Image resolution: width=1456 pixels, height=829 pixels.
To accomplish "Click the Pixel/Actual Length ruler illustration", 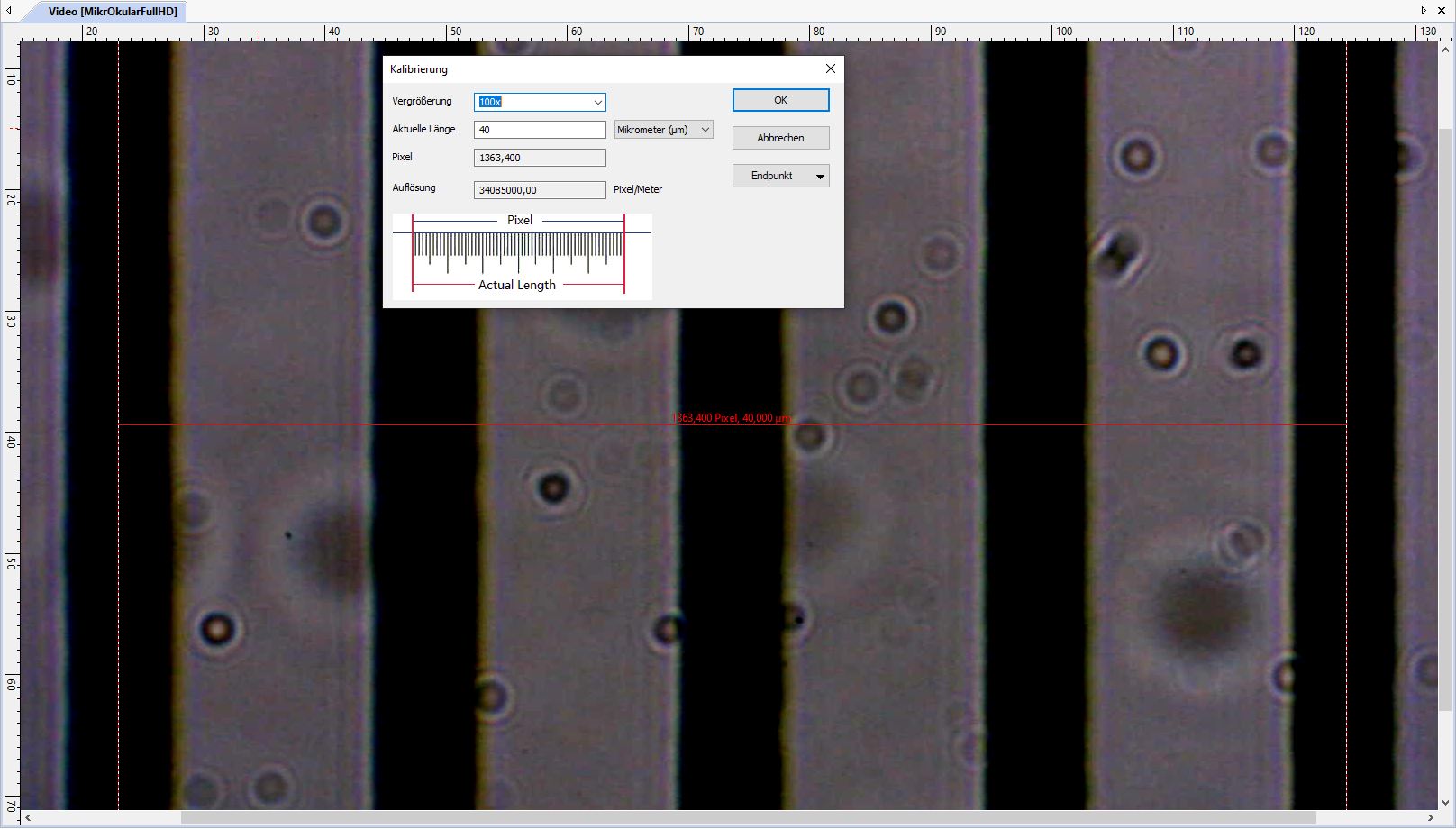I will pos(522,256).
